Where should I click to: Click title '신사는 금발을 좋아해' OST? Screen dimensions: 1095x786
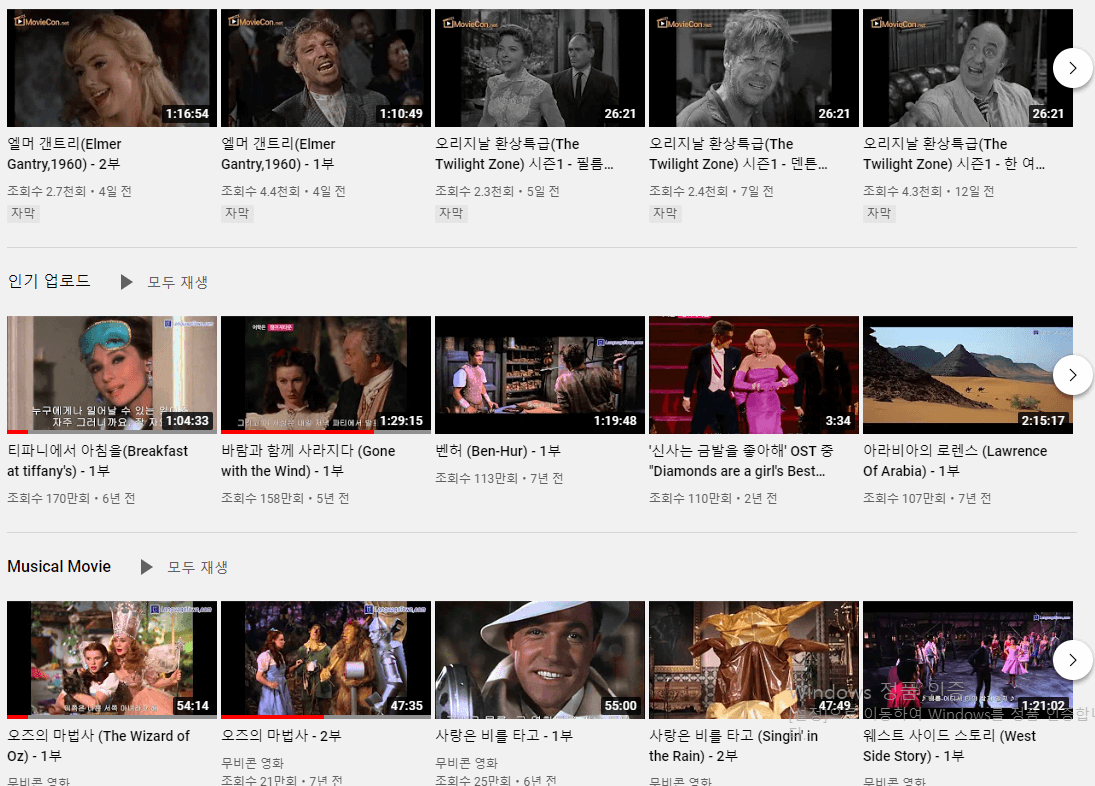(741, 461)
